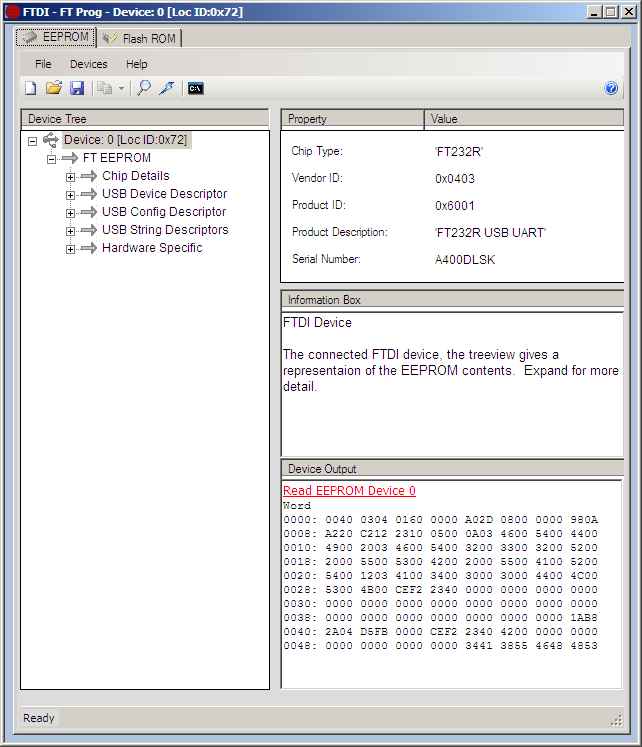Open the Devices menu
The width and height of the screenshot is (642, 747).
coord(88,64)
